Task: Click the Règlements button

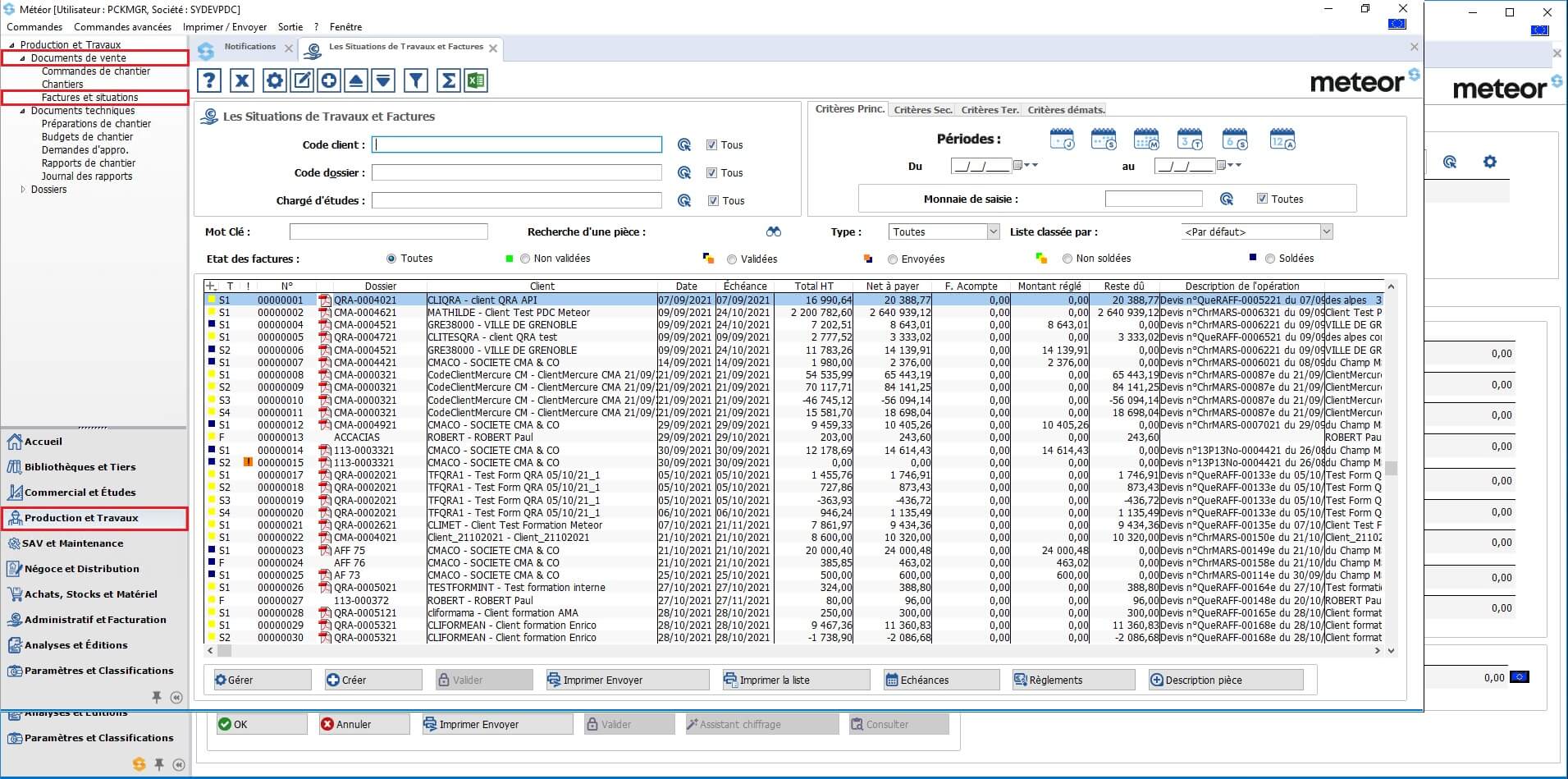Action: [1073, 680]
